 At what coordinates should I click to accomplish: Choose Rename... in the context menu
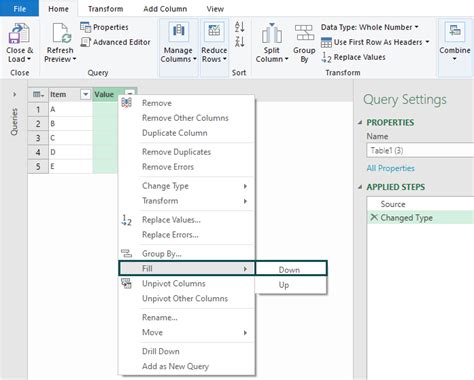(160, 318)
